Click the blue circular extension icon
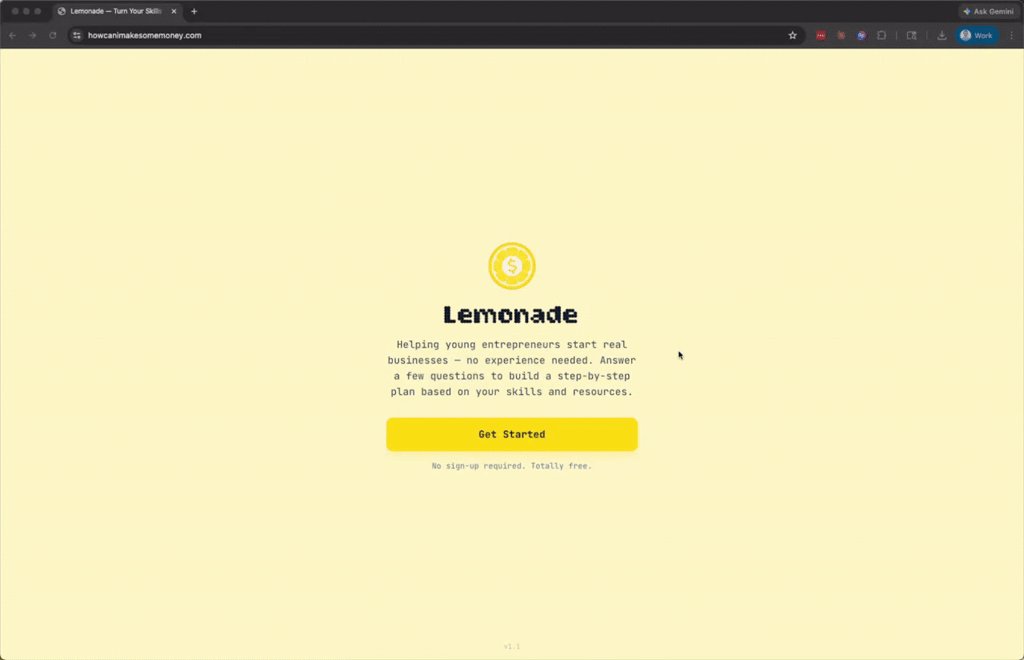The height and width of the screenshot is (660, 1024). pyautogui.click(x=861, y=35)
